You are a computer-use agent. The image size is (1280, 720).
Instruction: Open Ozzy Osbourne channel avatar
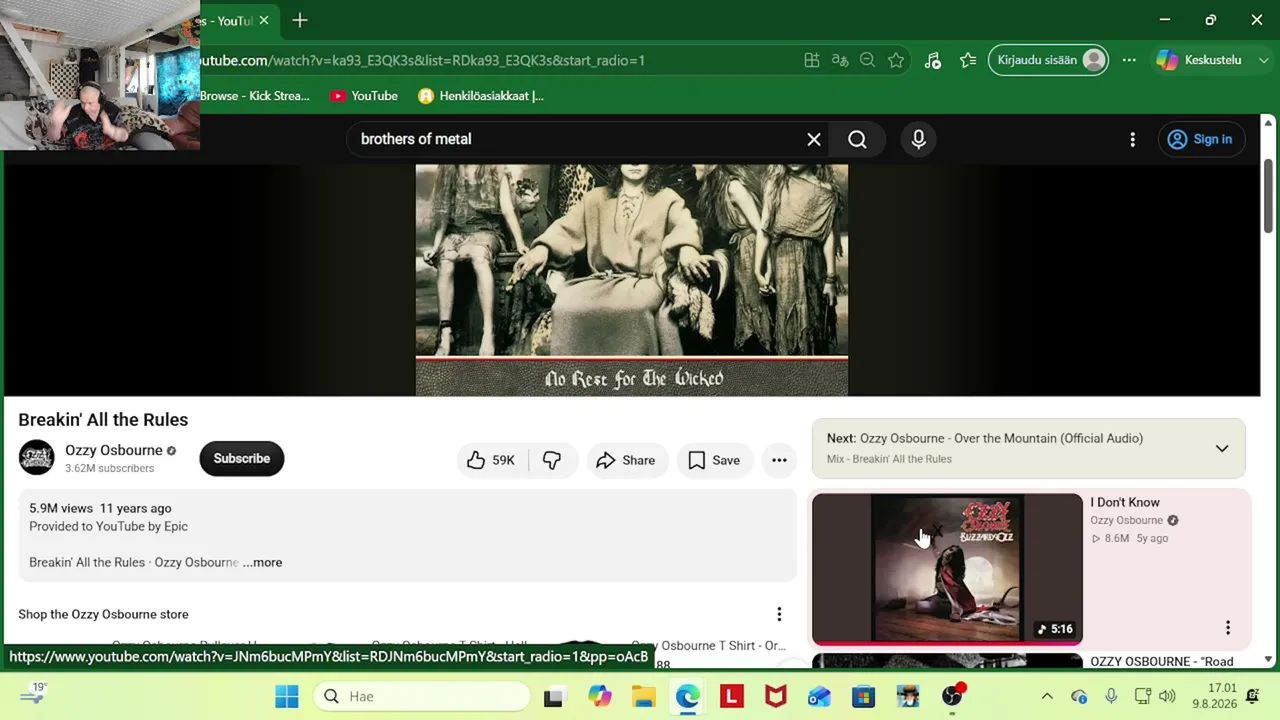click(36, 458)
